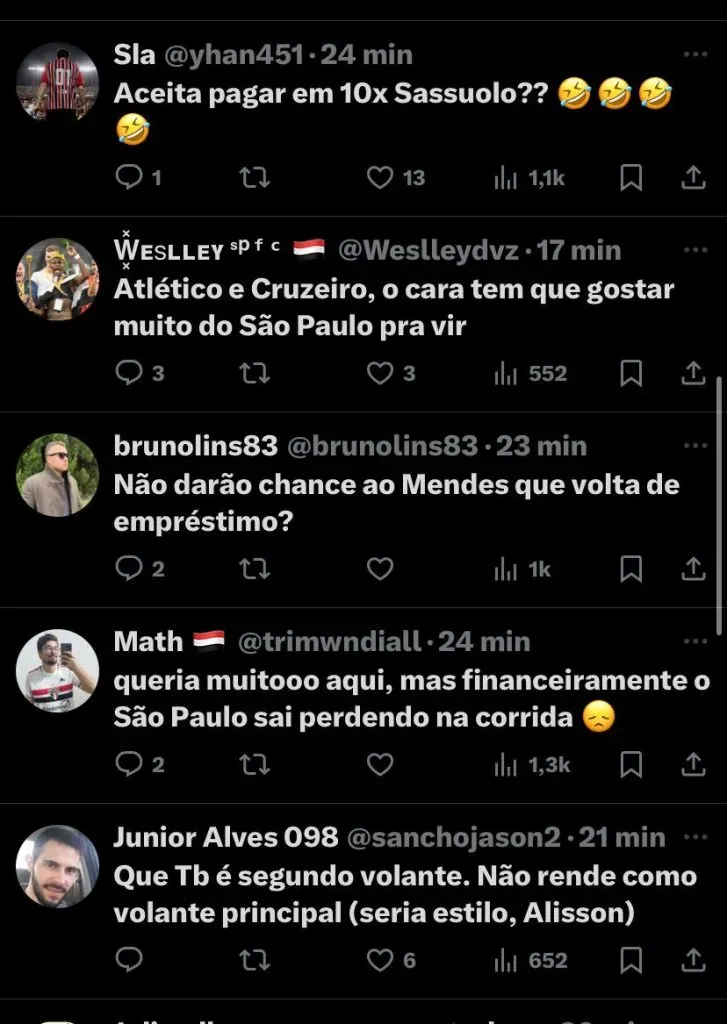The width and height of the screenshot is (727, 1024).
Task: Share the tweet from Sla
Action: pyautogui.click(x=693, y=178)
